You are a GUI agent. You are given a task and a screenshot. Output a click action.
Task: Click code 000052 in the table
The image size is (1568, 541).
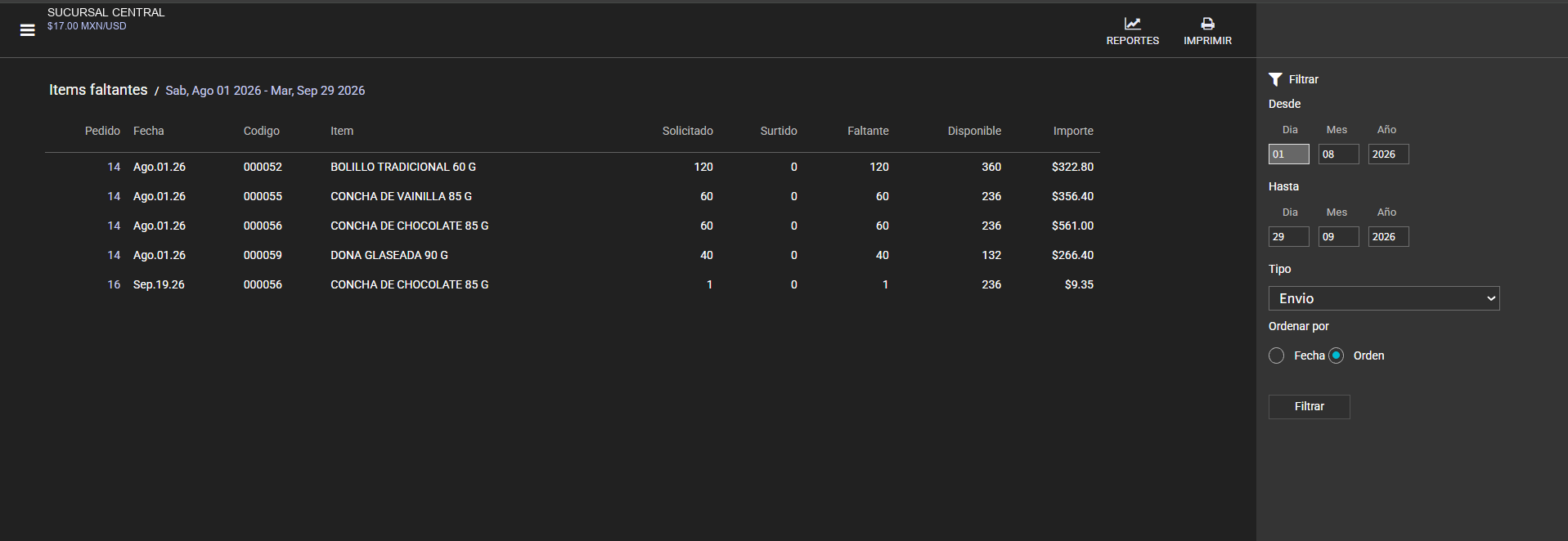[263, 167]
